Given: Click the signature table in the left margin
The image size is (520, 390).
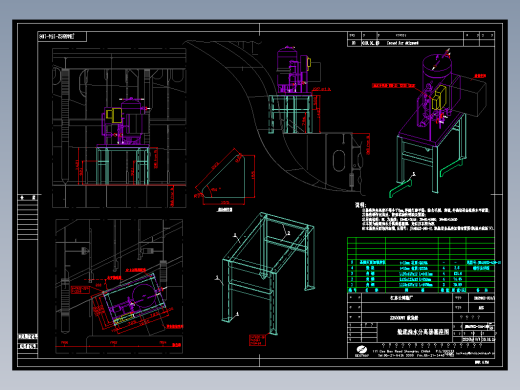Looking at the screenshot, I should coord(28,217).
